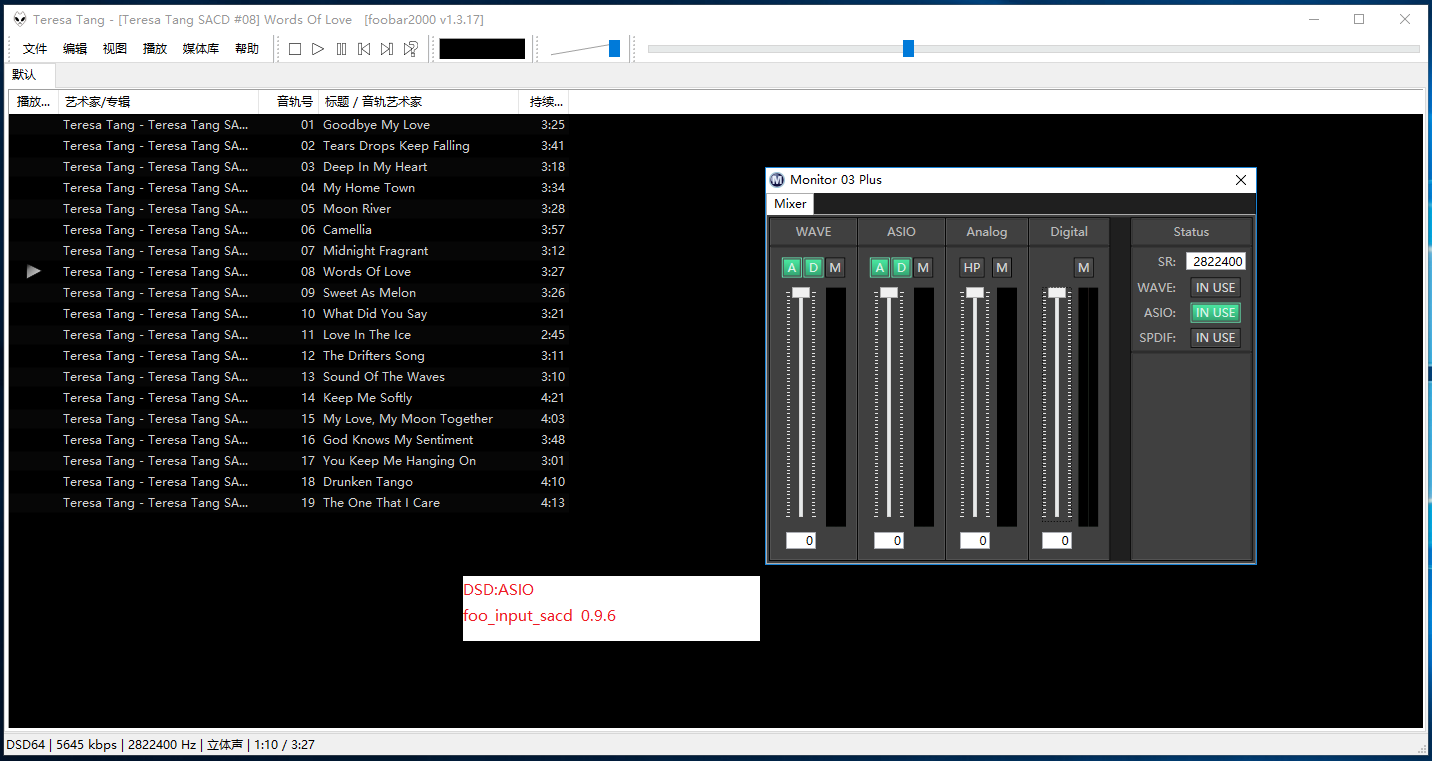Select the Mixer tab
This screenshot has width=1432, height=761.
[790, 204]
